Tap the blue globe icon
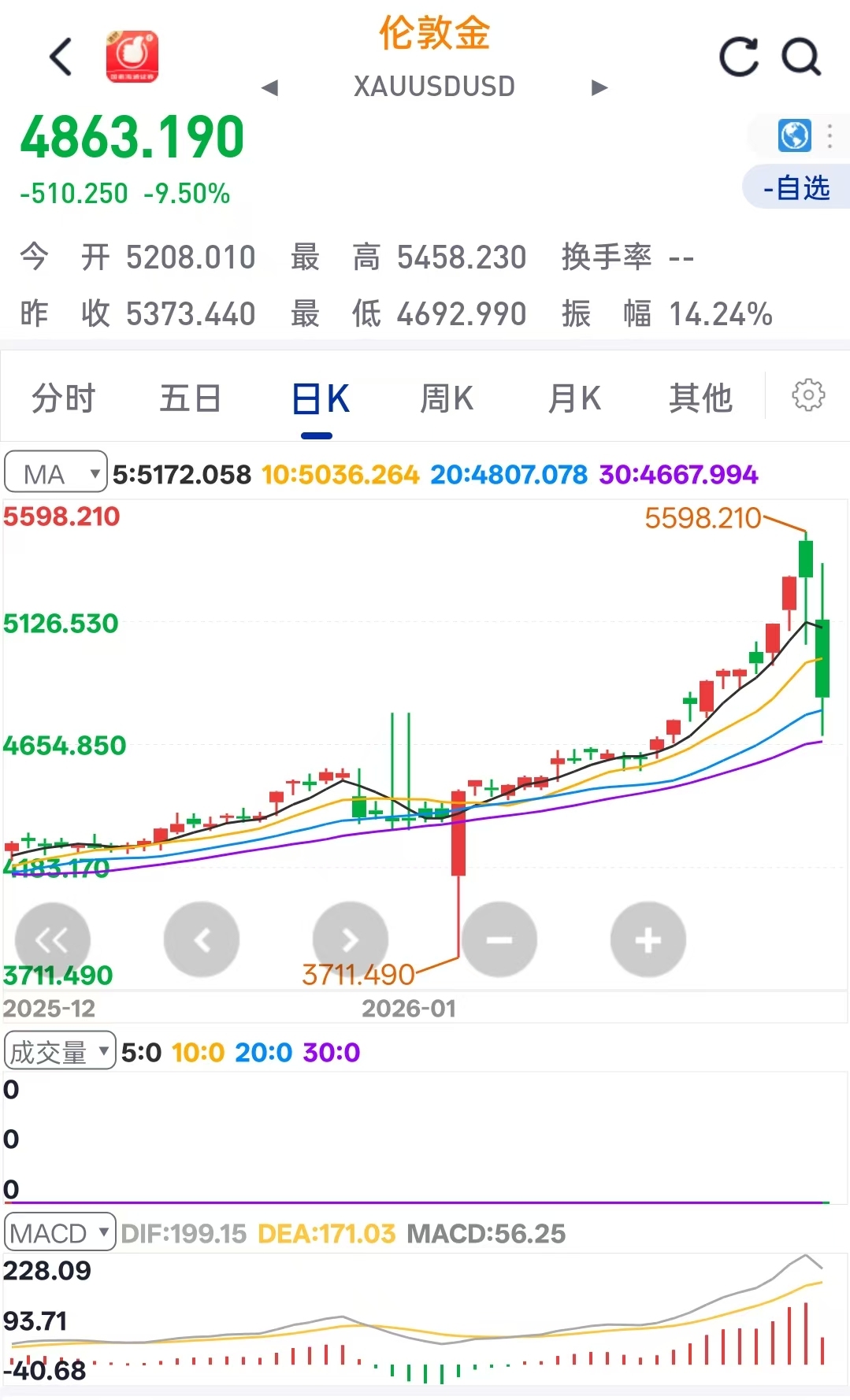 click(x=794, y=135)
